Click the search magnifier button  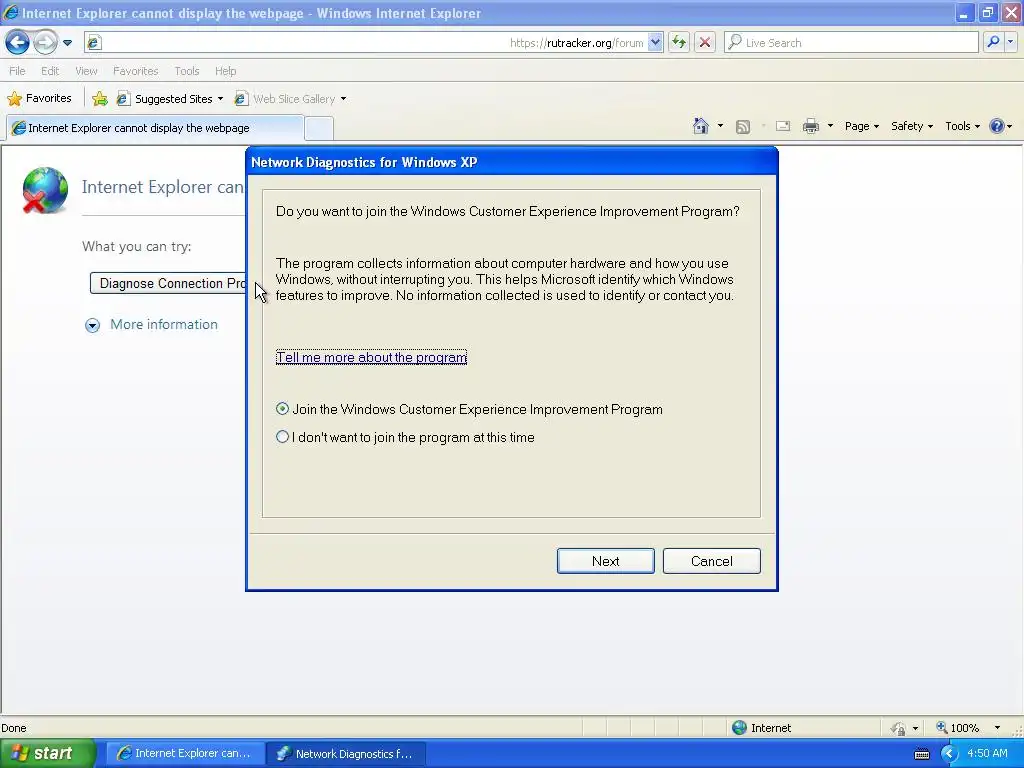point(993,42)
